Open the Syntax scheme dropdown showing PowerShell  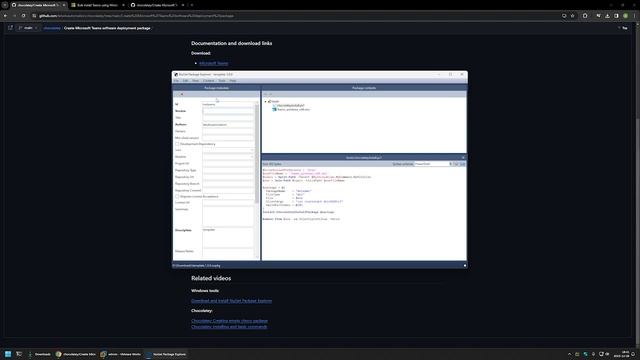pyautogui.click(x=433, y=164)
